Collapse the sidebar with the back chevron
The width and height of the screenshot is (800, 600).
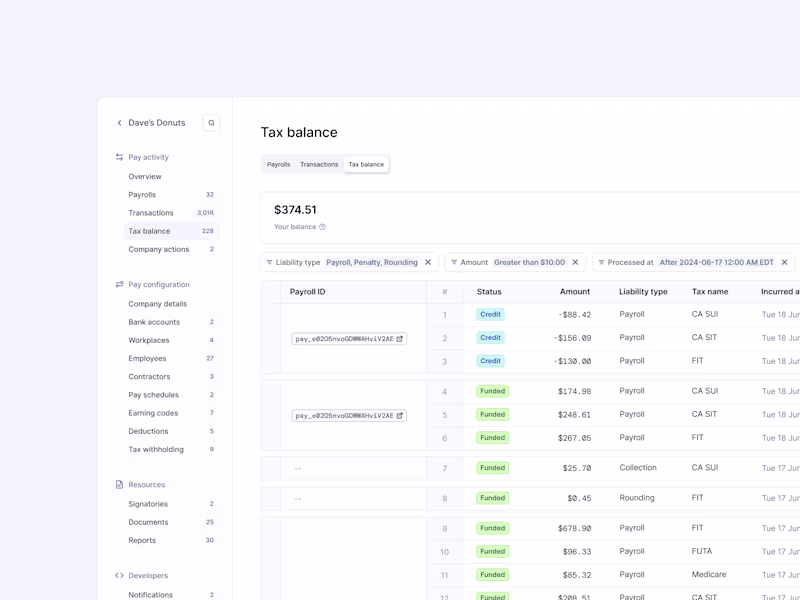[119, 122]
